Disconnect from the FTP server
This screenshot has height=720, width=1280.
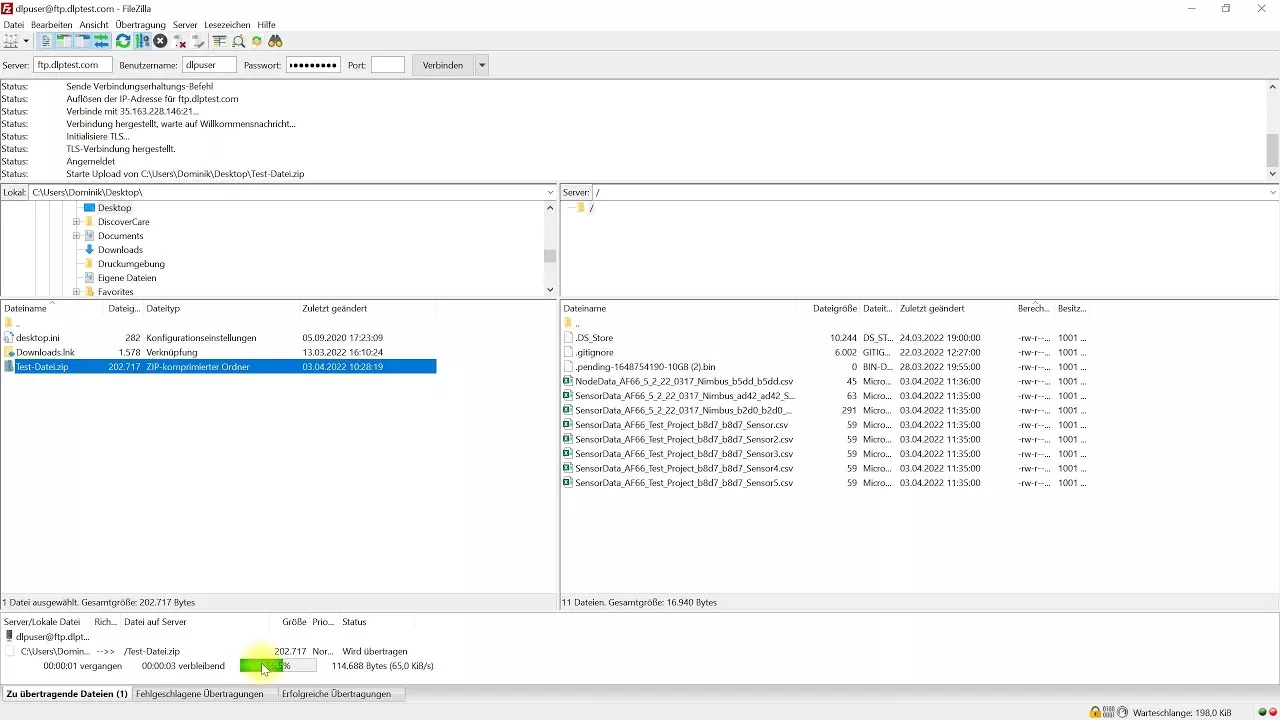click(179, 41)
